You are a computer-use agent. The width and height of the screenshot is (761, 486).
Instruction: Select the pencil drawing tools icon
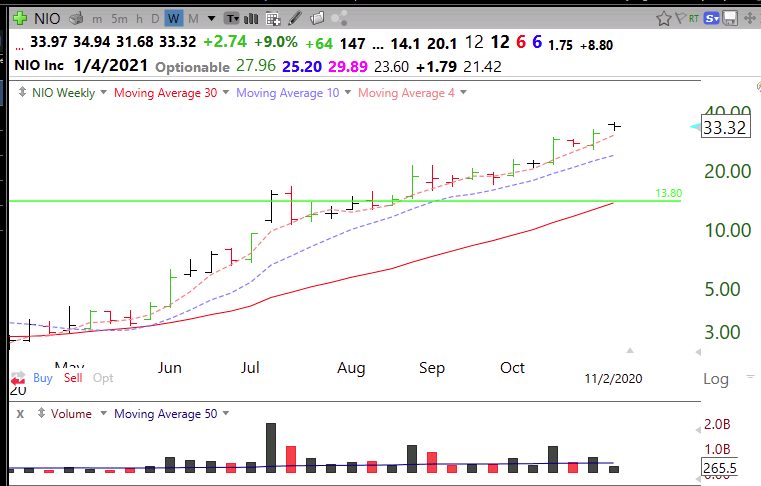(295, 19)
